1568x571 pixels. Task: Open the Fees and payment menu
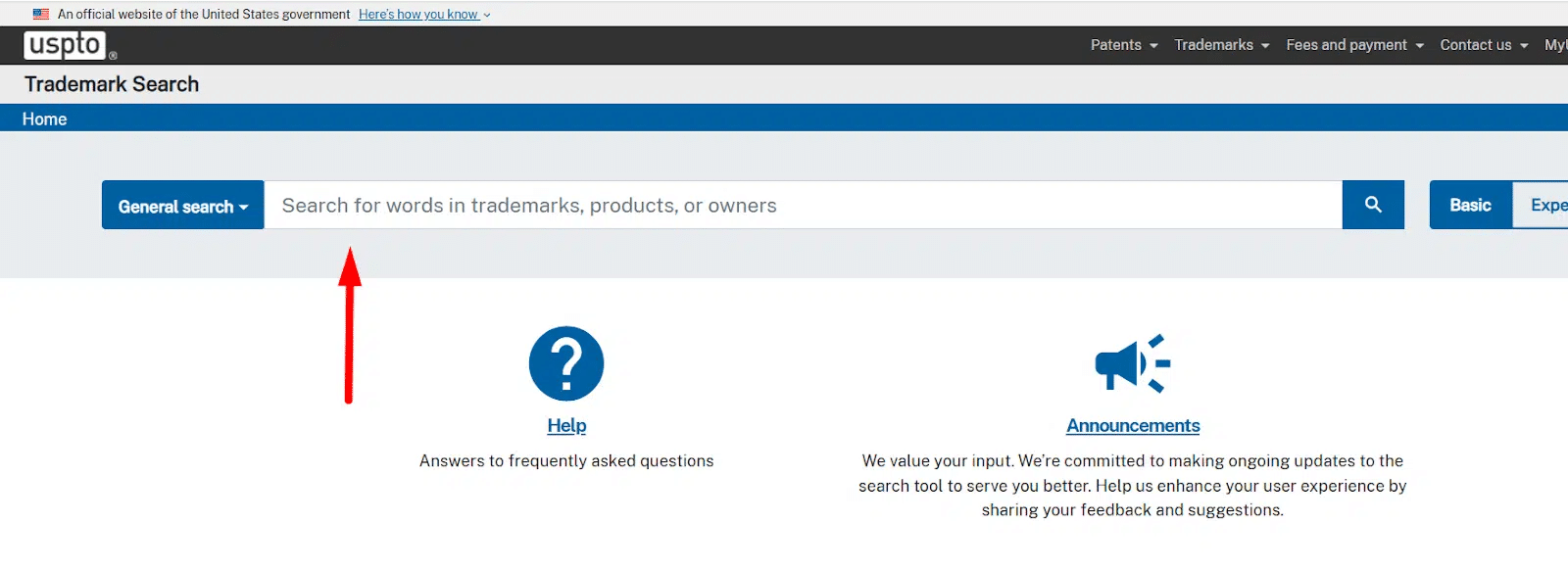click(1354, 45)
